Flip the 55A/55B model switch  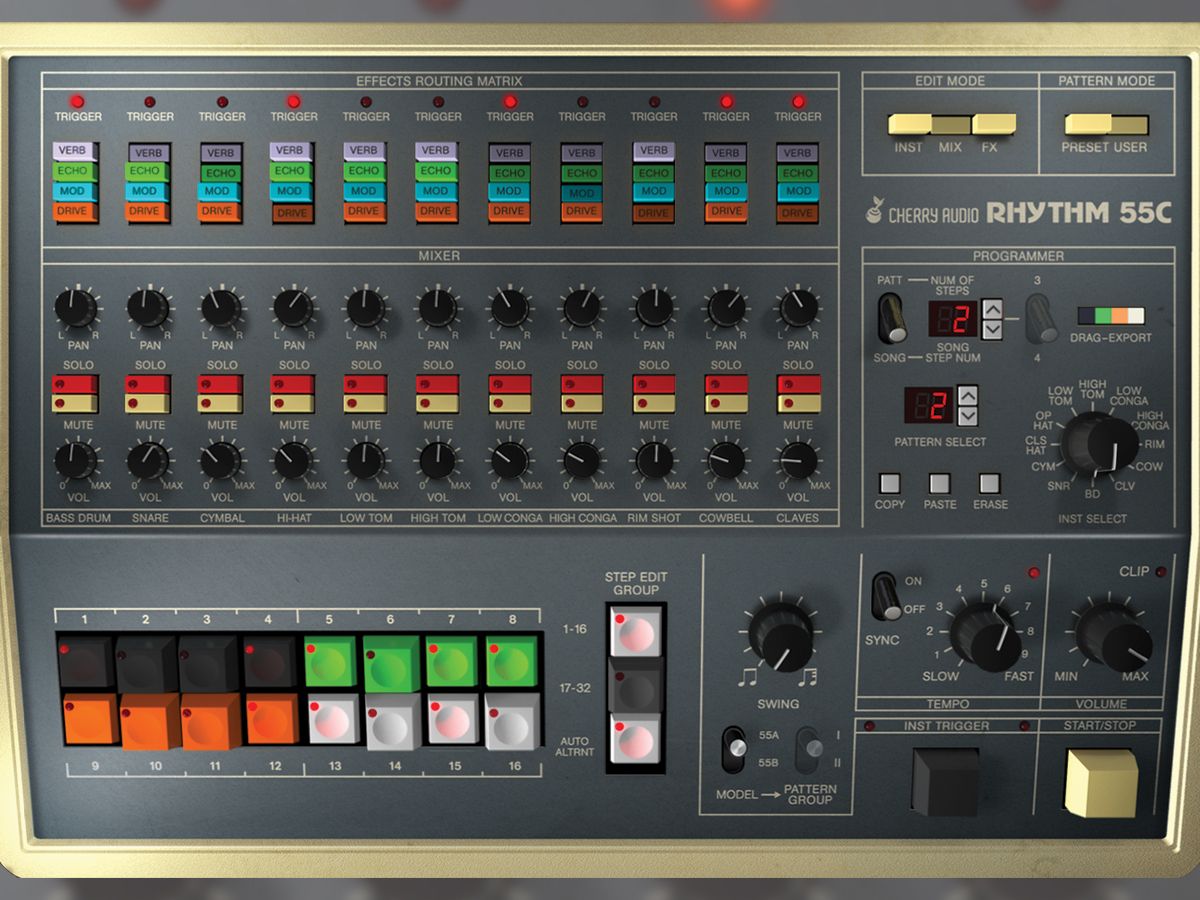pyautogui.click(x=734, y=749)
